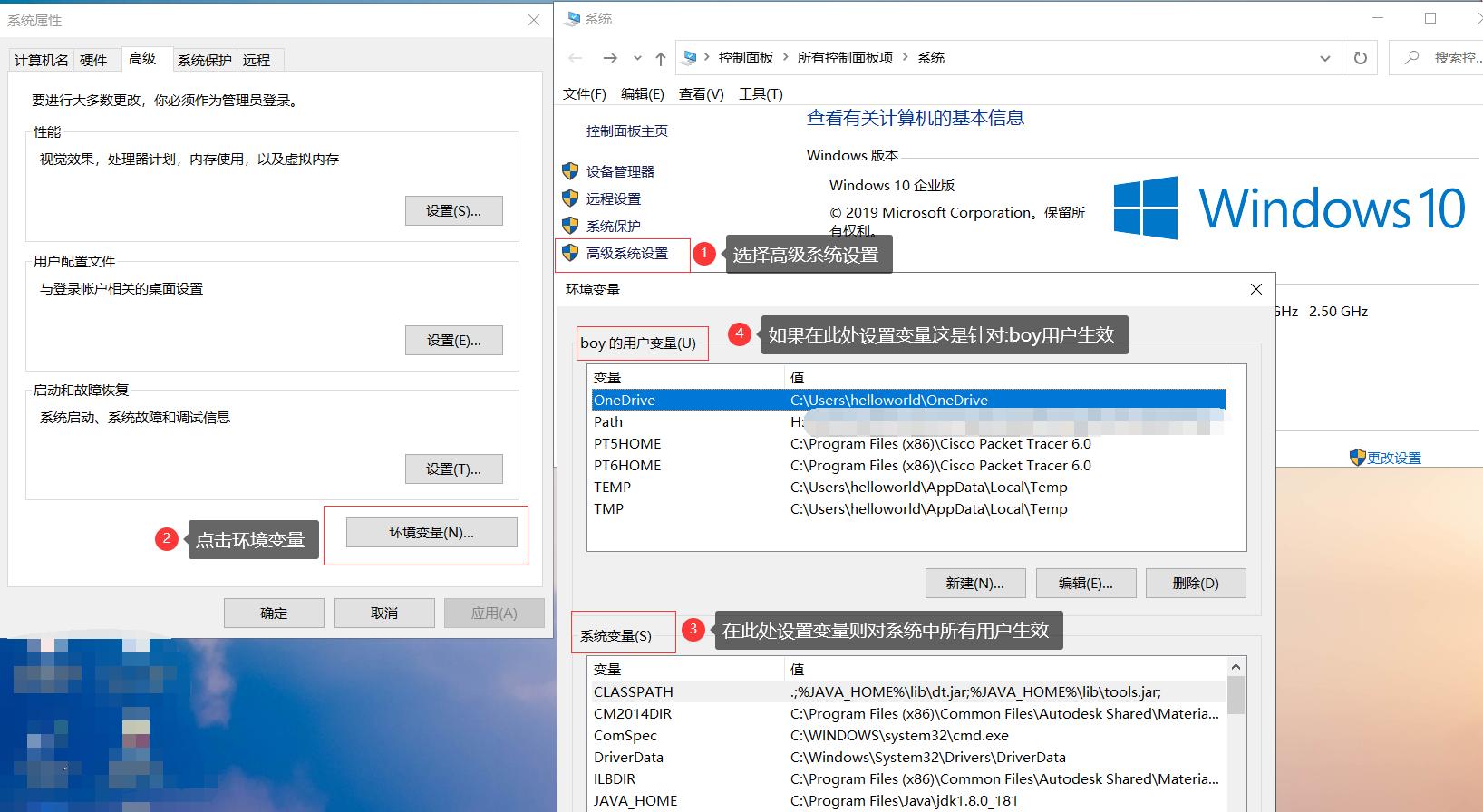Viewport: 1483px width, 812px height.
Task: Expand breadcrumb chevron after 控制面板
Action: [785, 57]
